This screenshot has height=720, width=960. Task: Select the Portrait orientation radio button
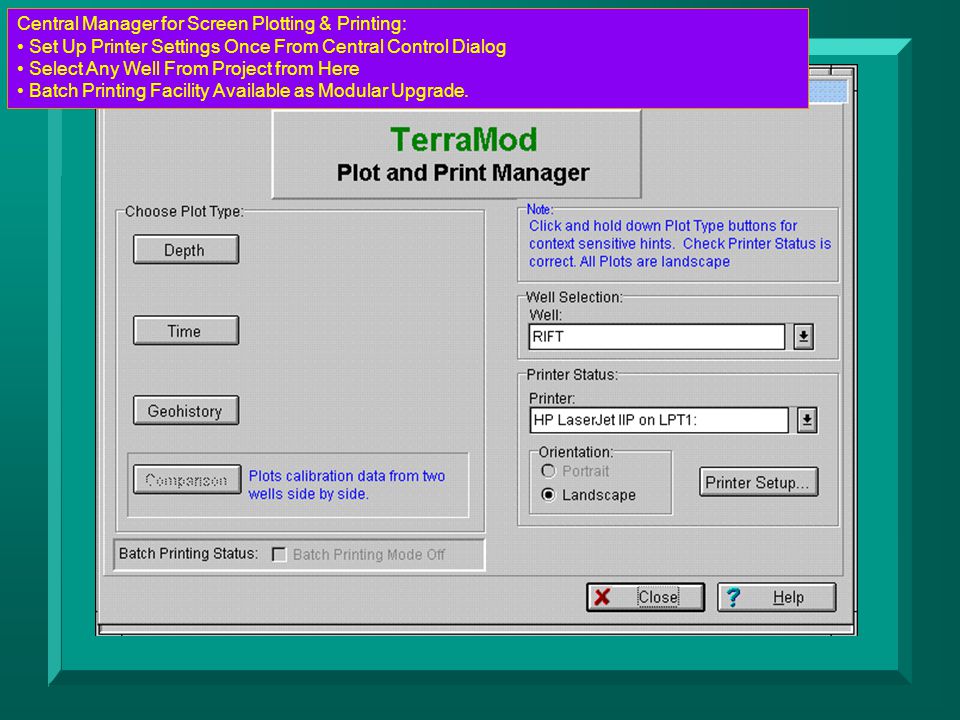(549, 471)
